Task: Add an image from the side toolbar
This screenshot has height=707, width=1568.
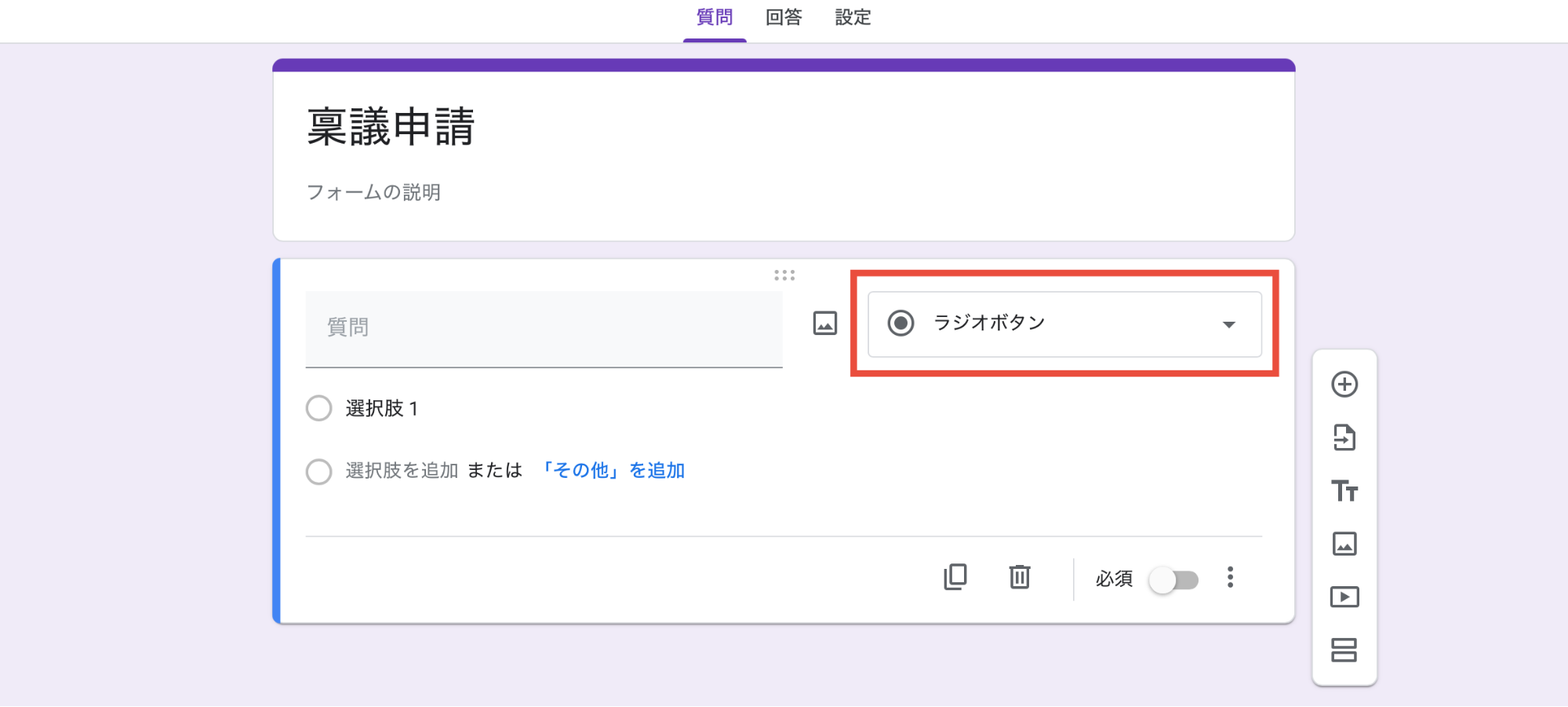Action: 1344,544
